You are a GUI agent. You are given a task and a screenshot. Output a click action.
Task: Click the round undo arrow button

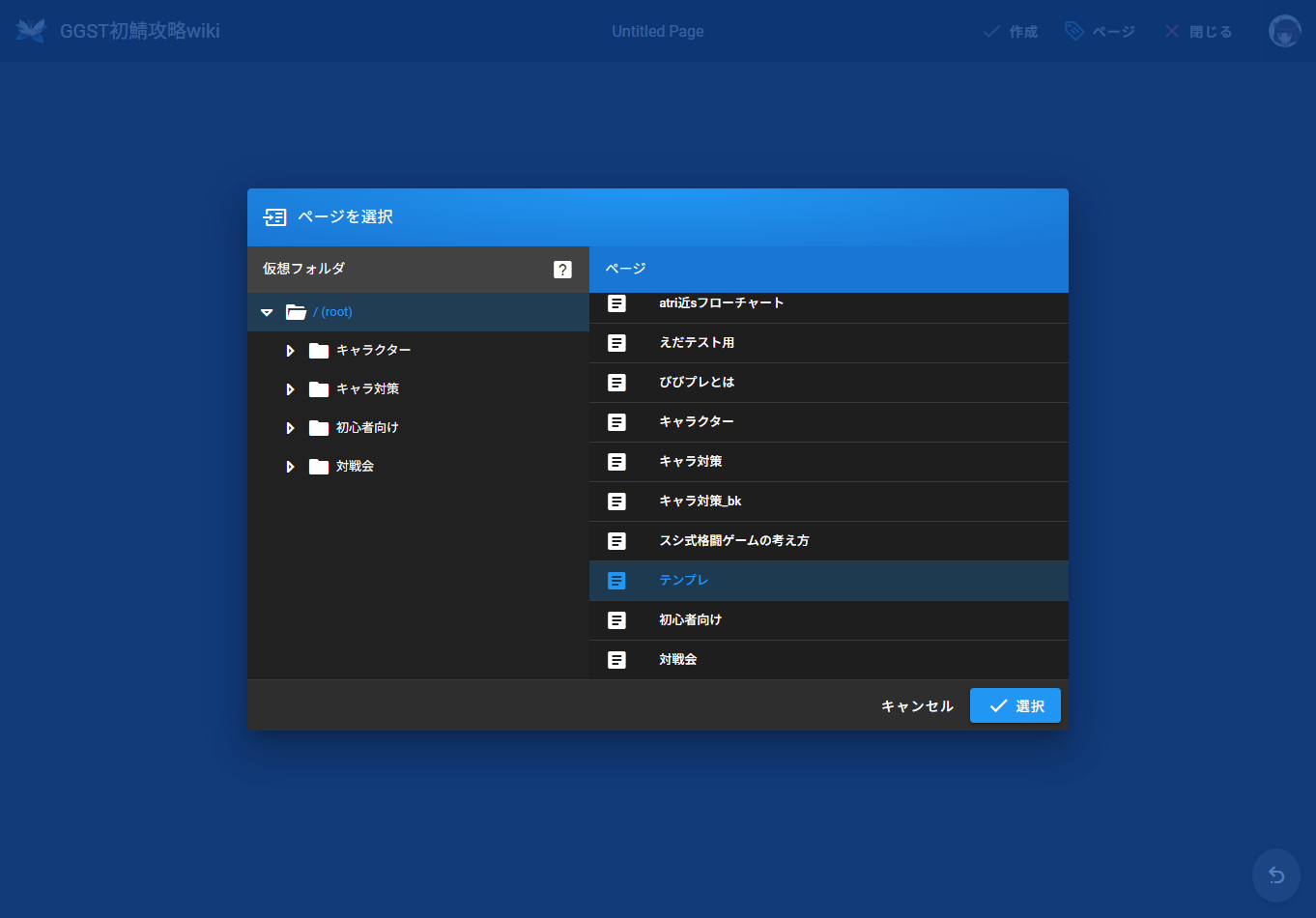click(1276, 875)
